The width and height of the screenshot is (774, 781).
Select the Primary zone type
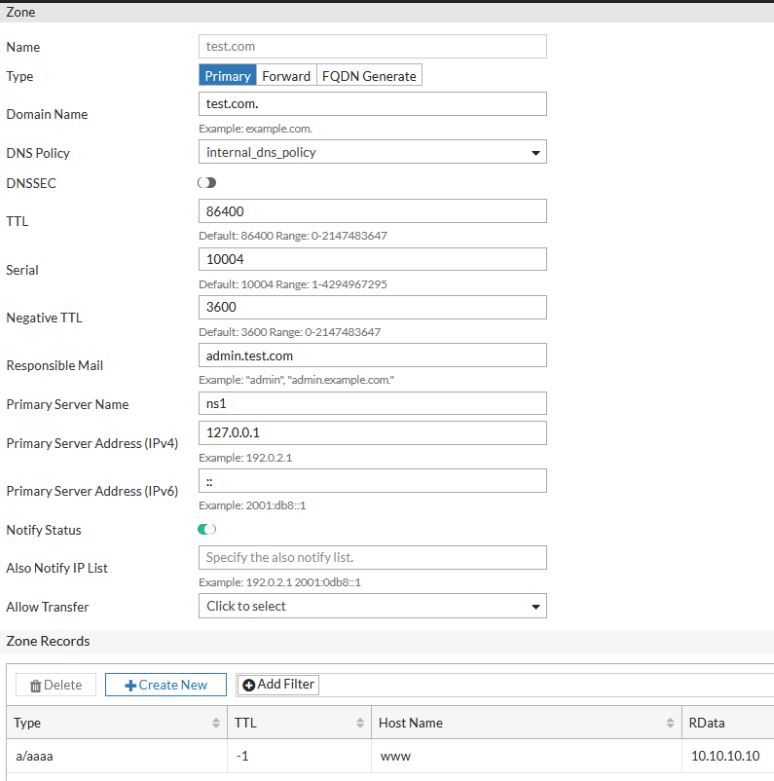pyautogui.click(x=228, y=77)
